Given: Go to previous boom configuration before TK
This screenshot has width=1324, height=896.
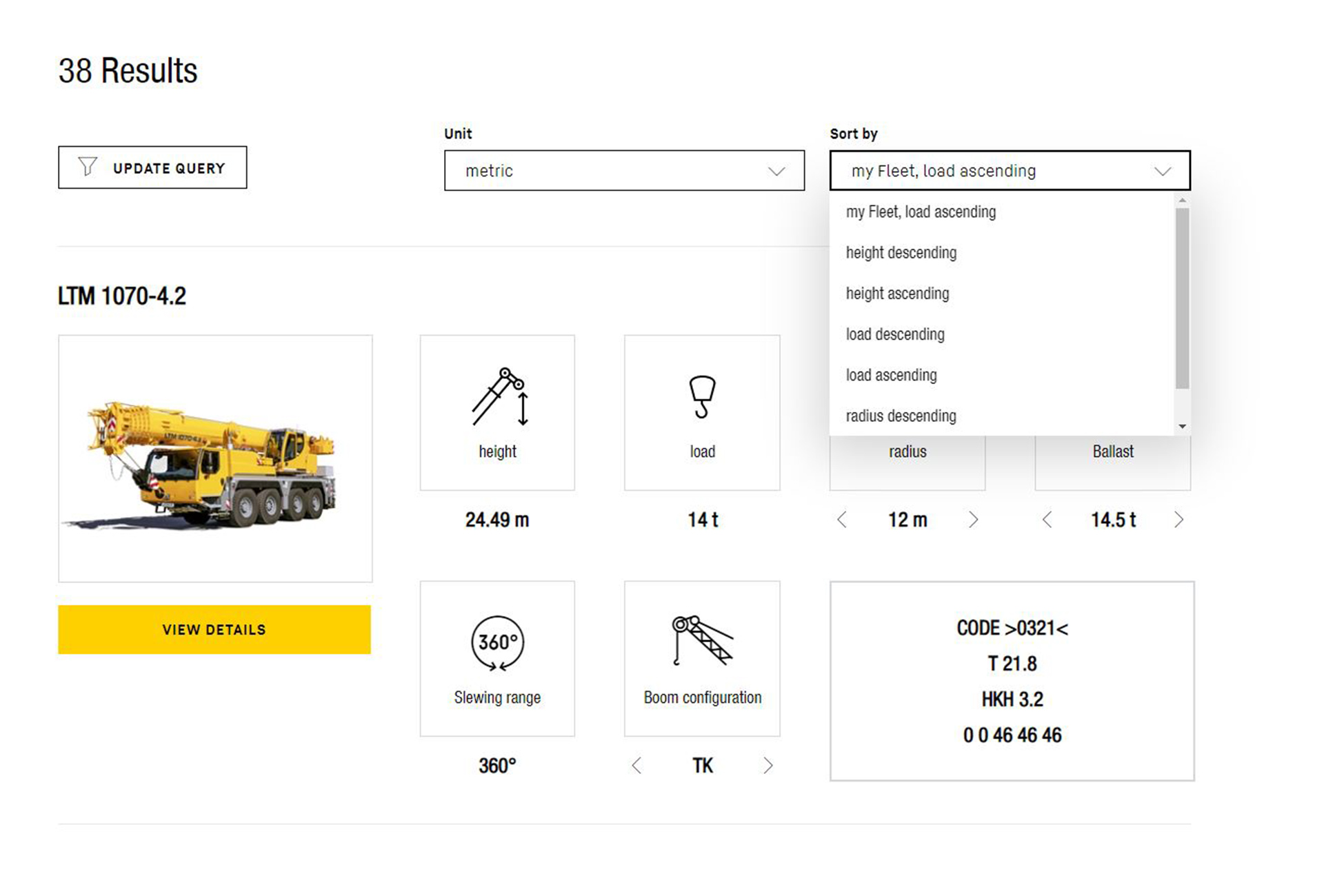Looking at the screenshot, I should tap(636, 766).
